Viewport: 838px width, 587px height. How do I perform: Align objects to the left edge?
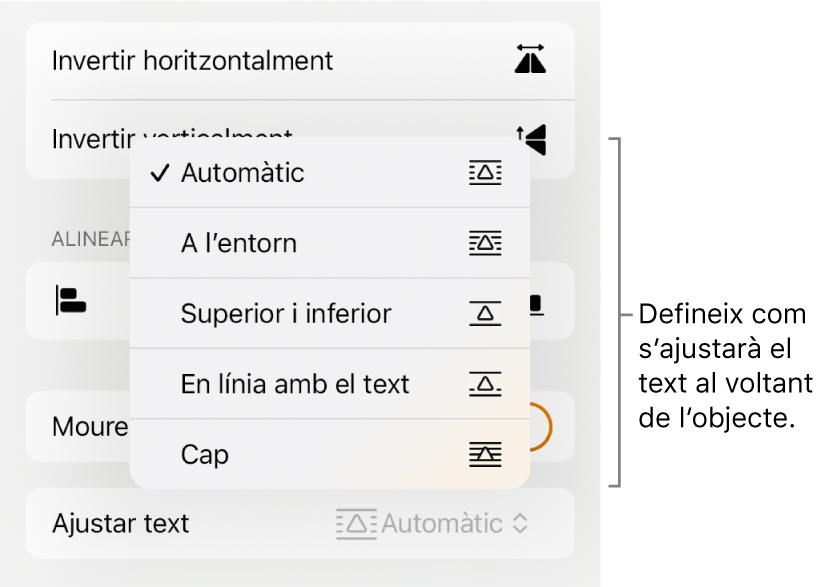(x=71, y=300)
